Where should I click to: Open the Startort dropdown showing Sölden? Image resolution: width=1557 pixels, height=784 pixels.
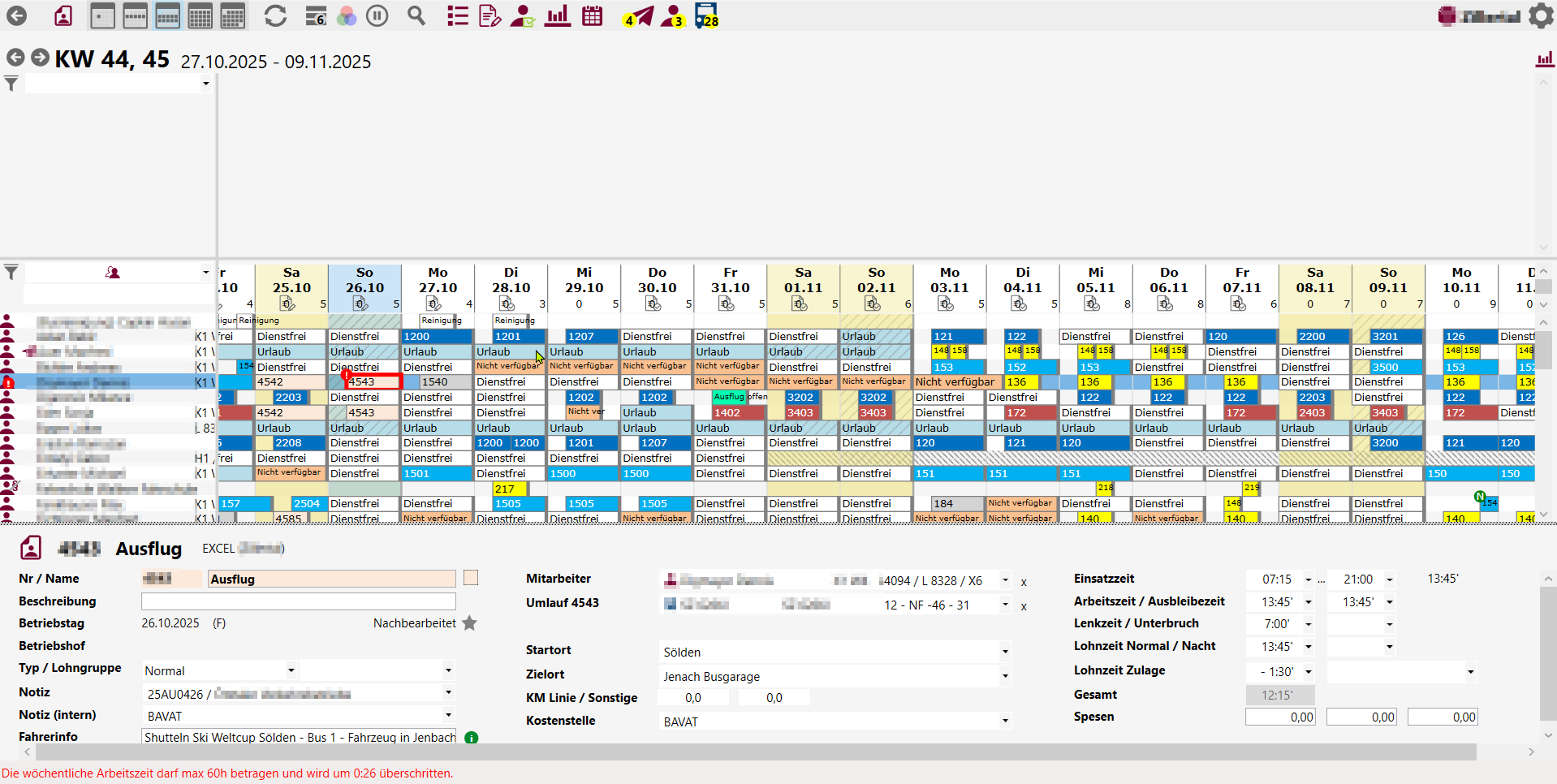[x=1005, y=653]
